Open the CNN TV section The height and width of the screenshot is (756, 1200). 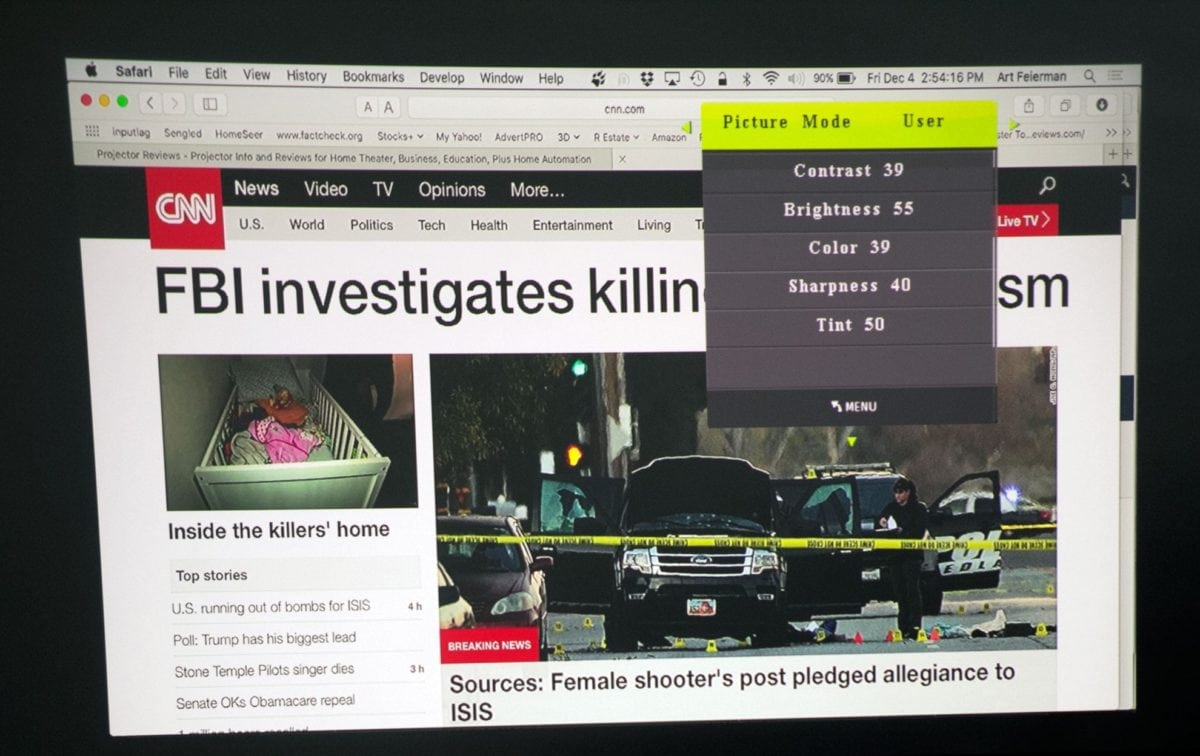[x=383, y=189]
